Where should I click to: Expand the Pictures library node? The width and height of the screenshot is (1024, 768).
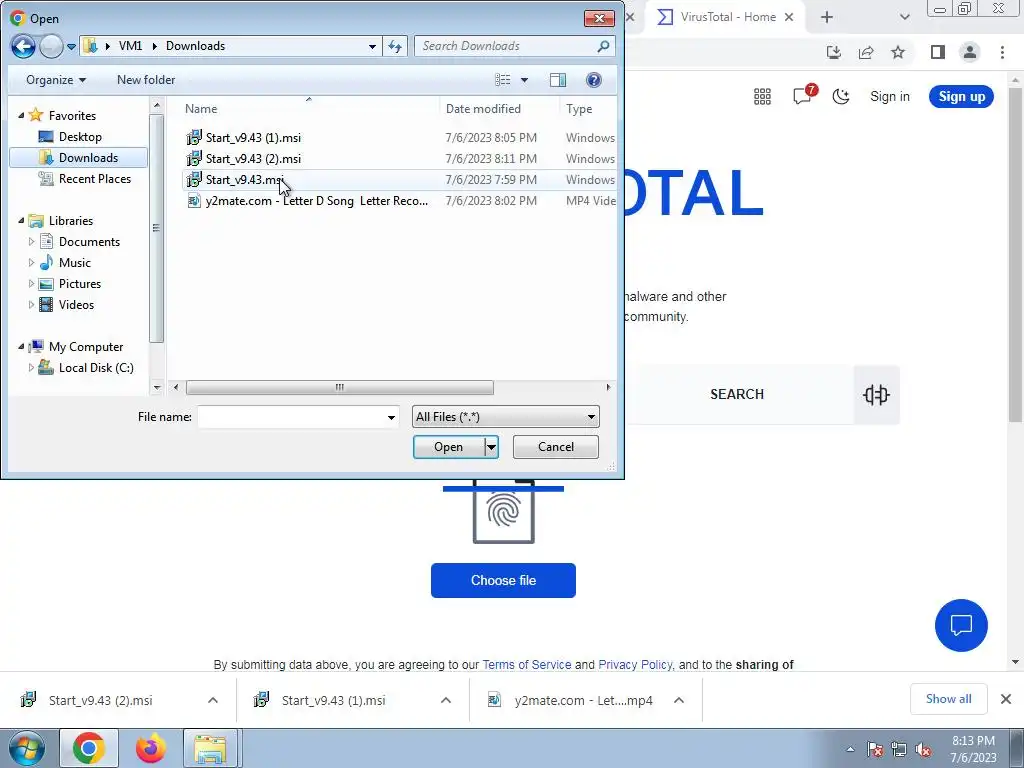tap(31, 283)
